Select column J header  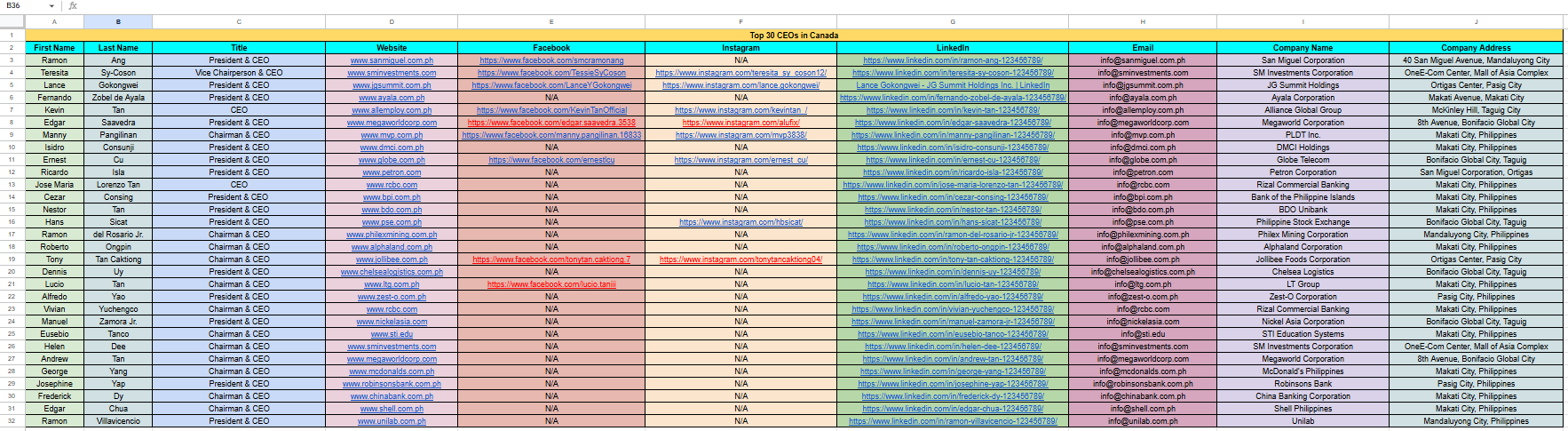coord(1477,21)
